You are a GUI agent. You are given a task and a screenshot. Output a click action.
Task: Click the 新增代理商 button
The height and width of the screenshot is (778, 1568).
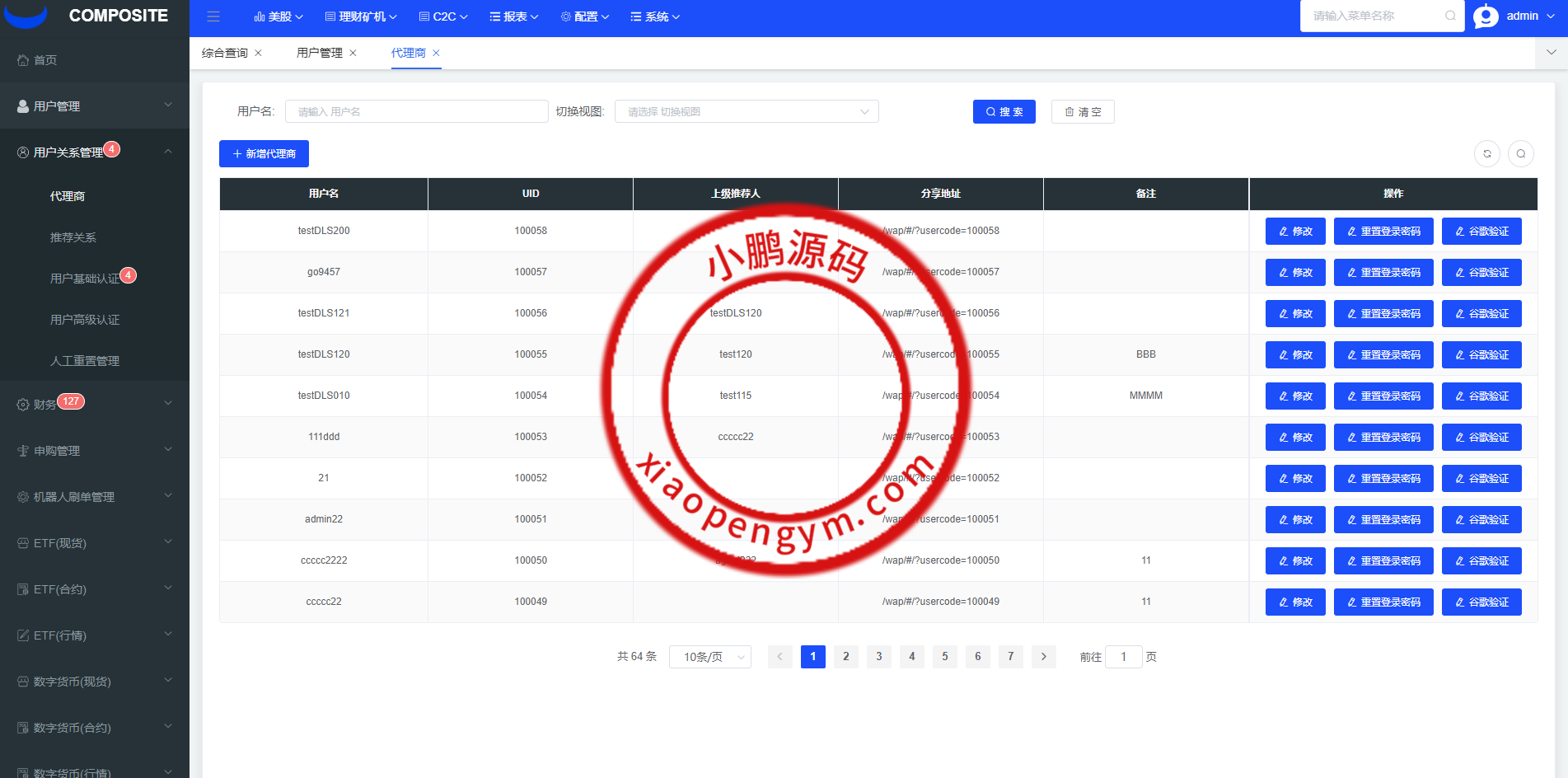(x=264, y=154)
